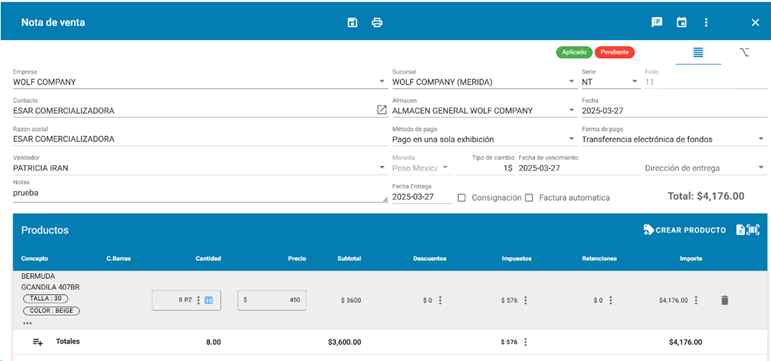
Task: Expand the Sucursal dropdown
Action: pyautogui.click(x=571, y=82)
